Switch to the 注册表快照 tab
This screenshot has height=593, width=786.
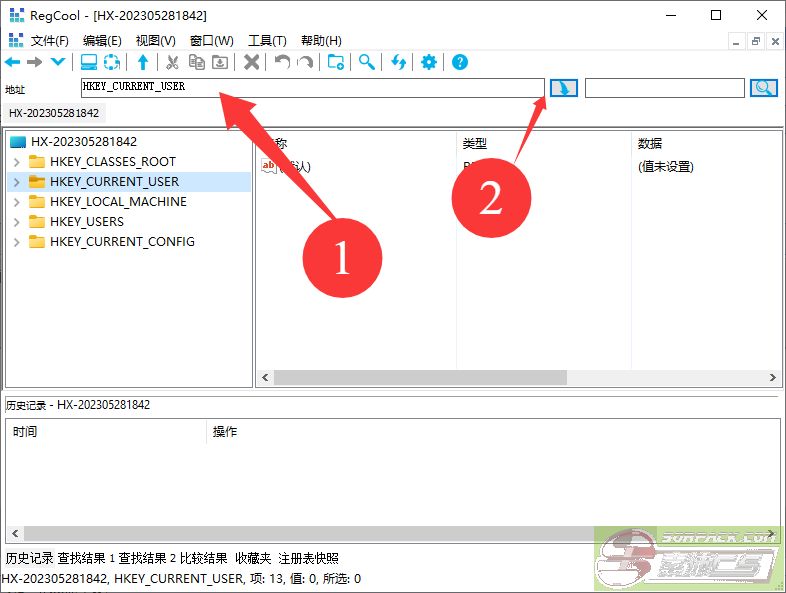point(308,558)
